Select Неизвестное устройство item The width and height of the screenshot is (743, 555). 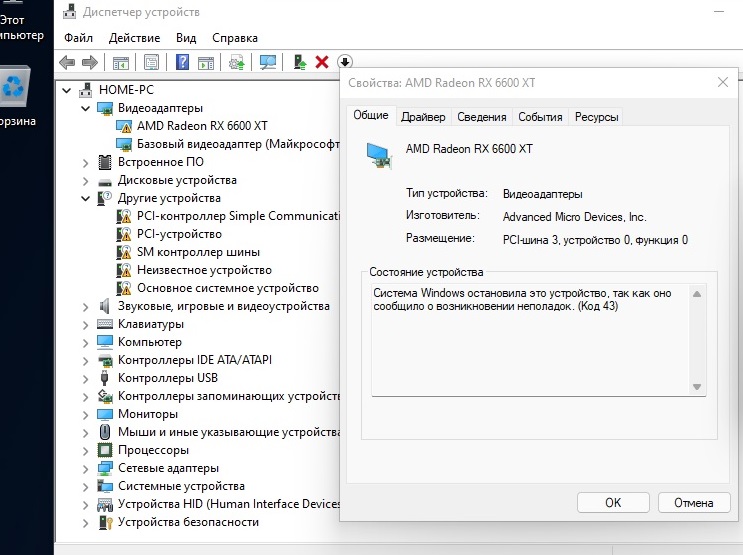(x=204, y=270)
